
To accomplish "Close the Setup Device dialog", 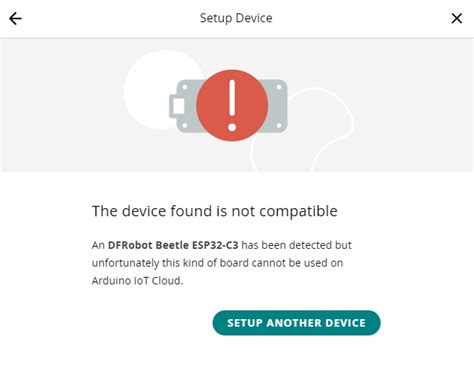I will click(457, 18).
